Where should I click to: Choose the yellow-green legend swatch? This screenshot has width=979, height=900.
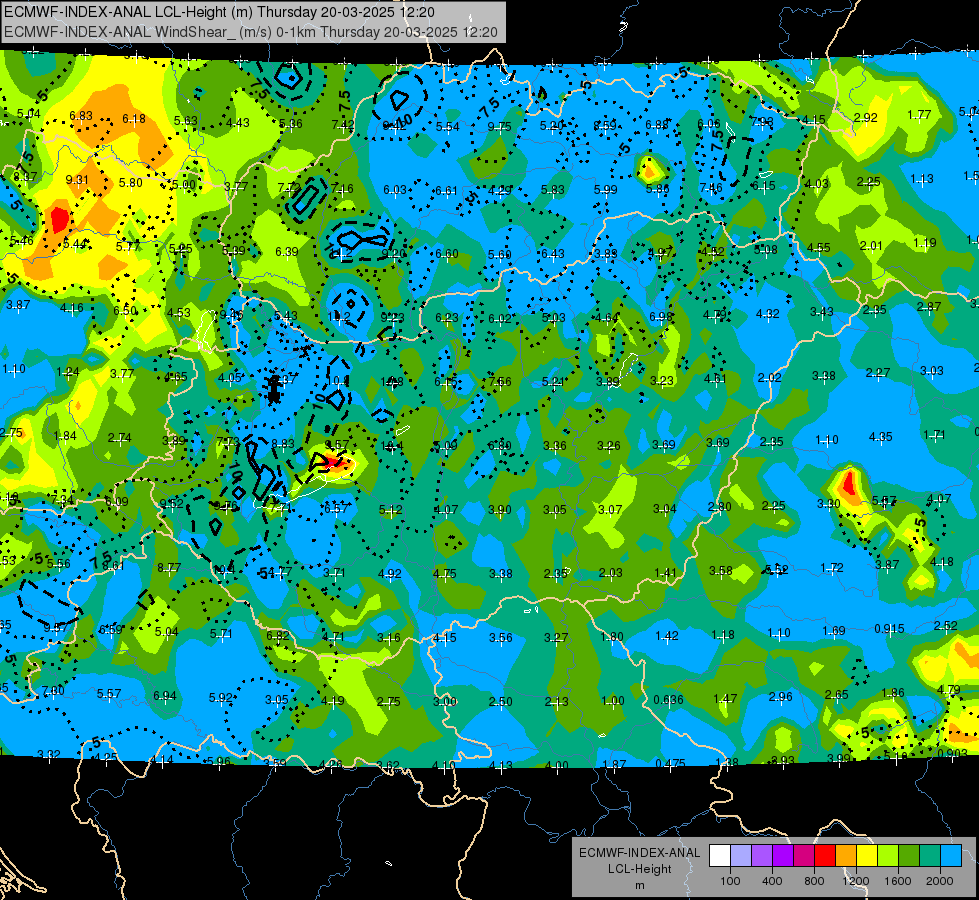pyautogui.click(x=888, y=856)
